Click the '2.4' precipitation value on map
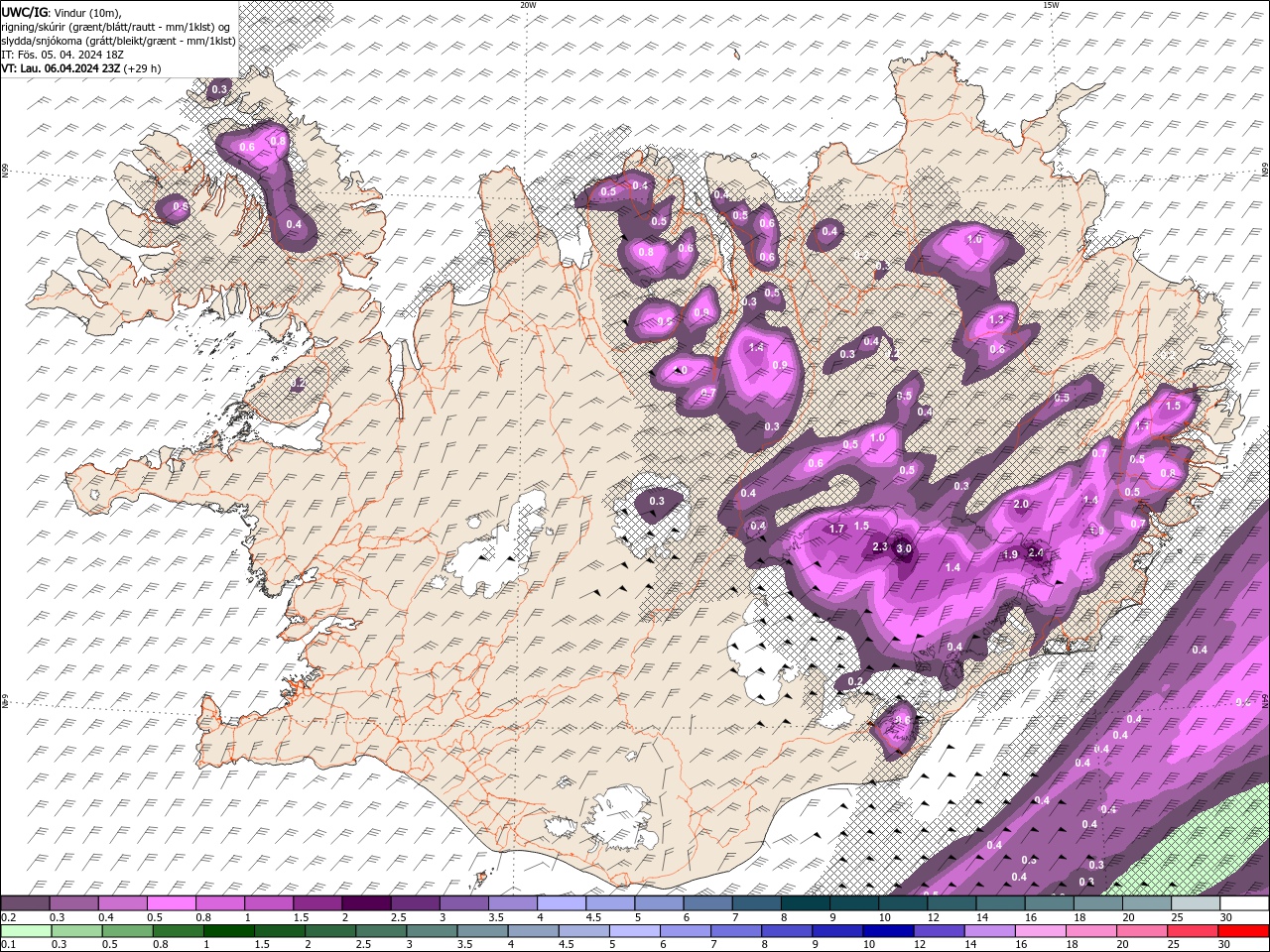 1037,552
